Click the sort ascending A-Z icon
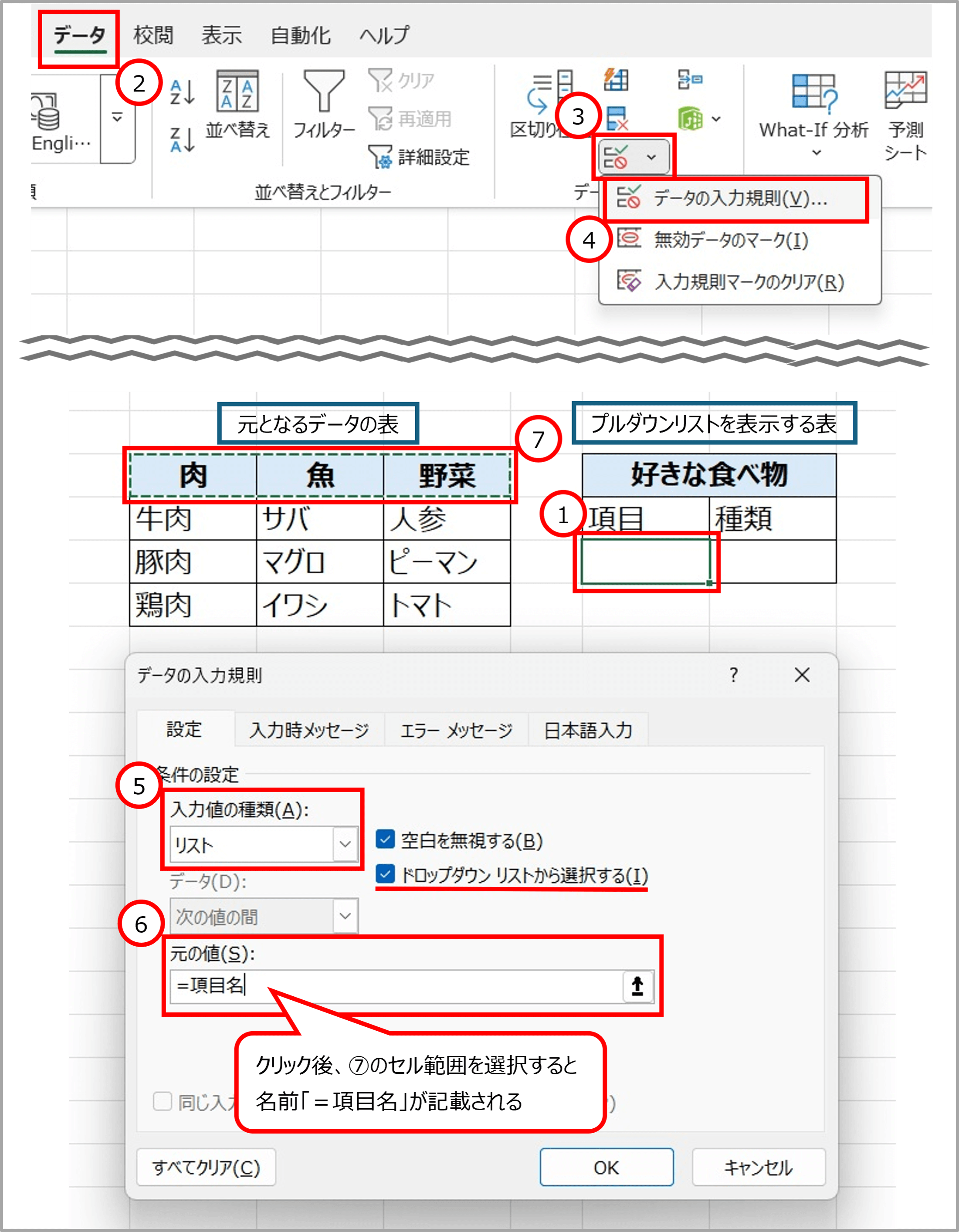Image resolution: width=959 pixels, height=1232 pixels. (x=182, y=92)
